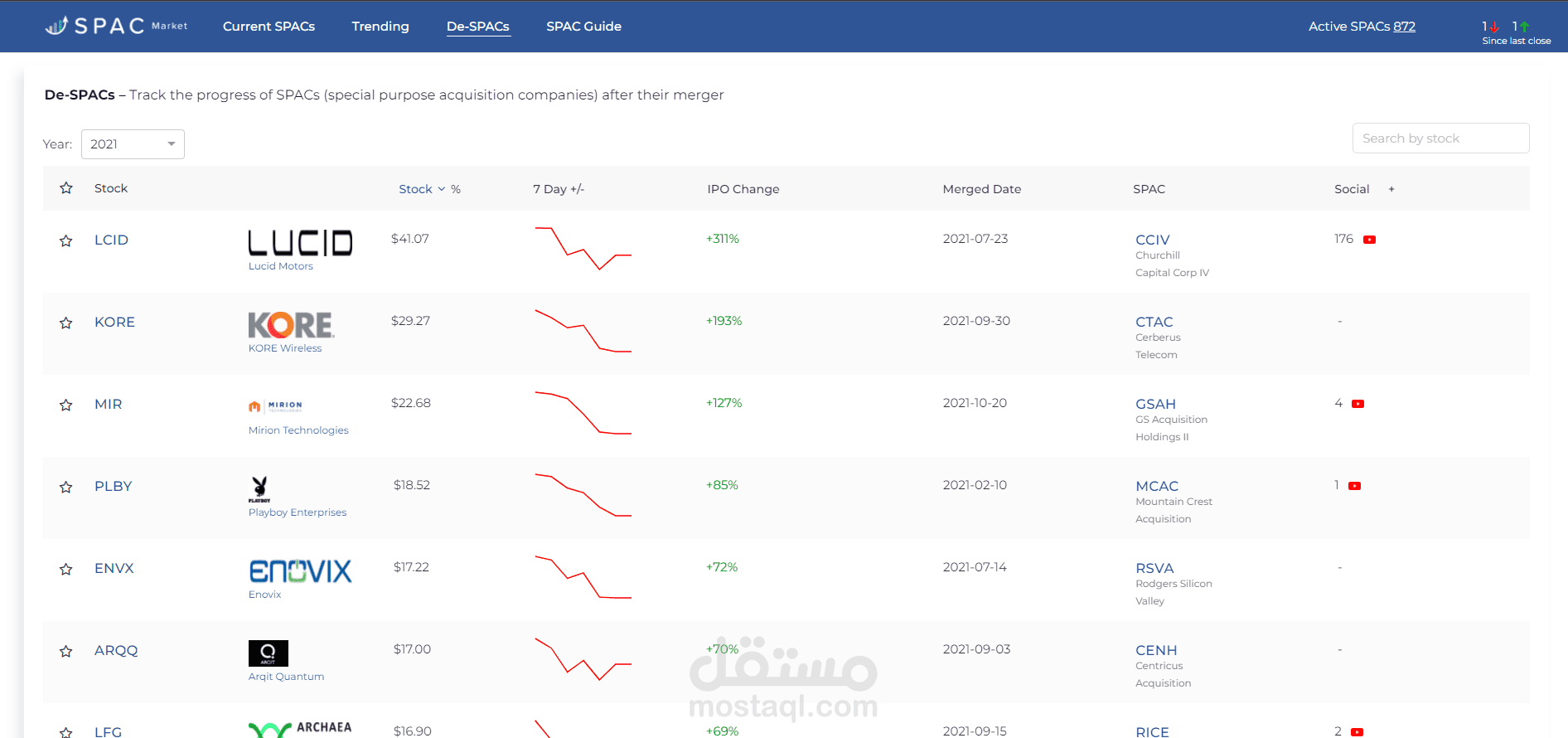Click the 2021-09-30 merged date
This screenshot has width=1568, height=738.
pyautogui.click(x=976, y=321)
